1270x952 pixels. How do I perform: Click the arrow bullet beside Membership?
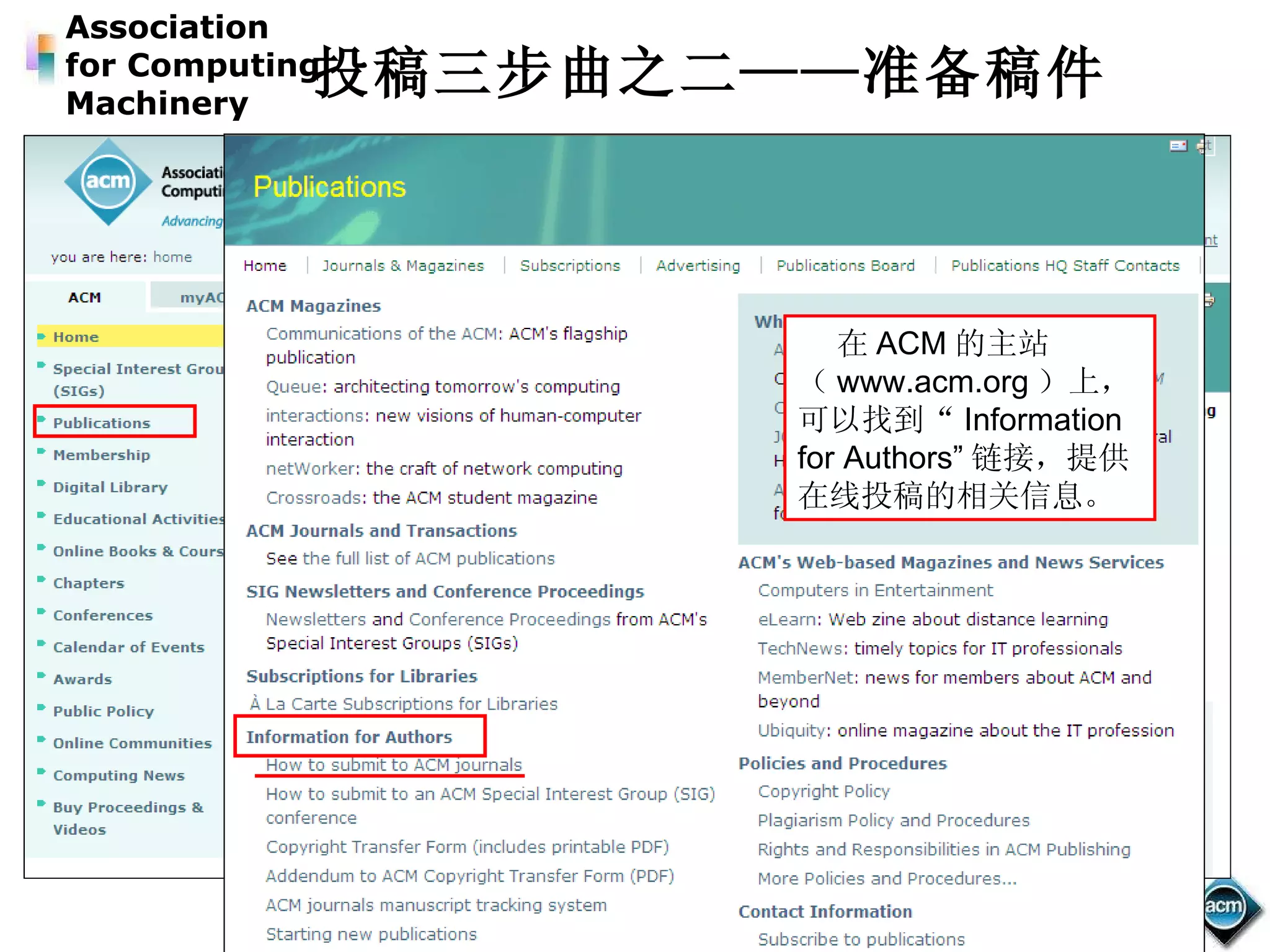42,452
